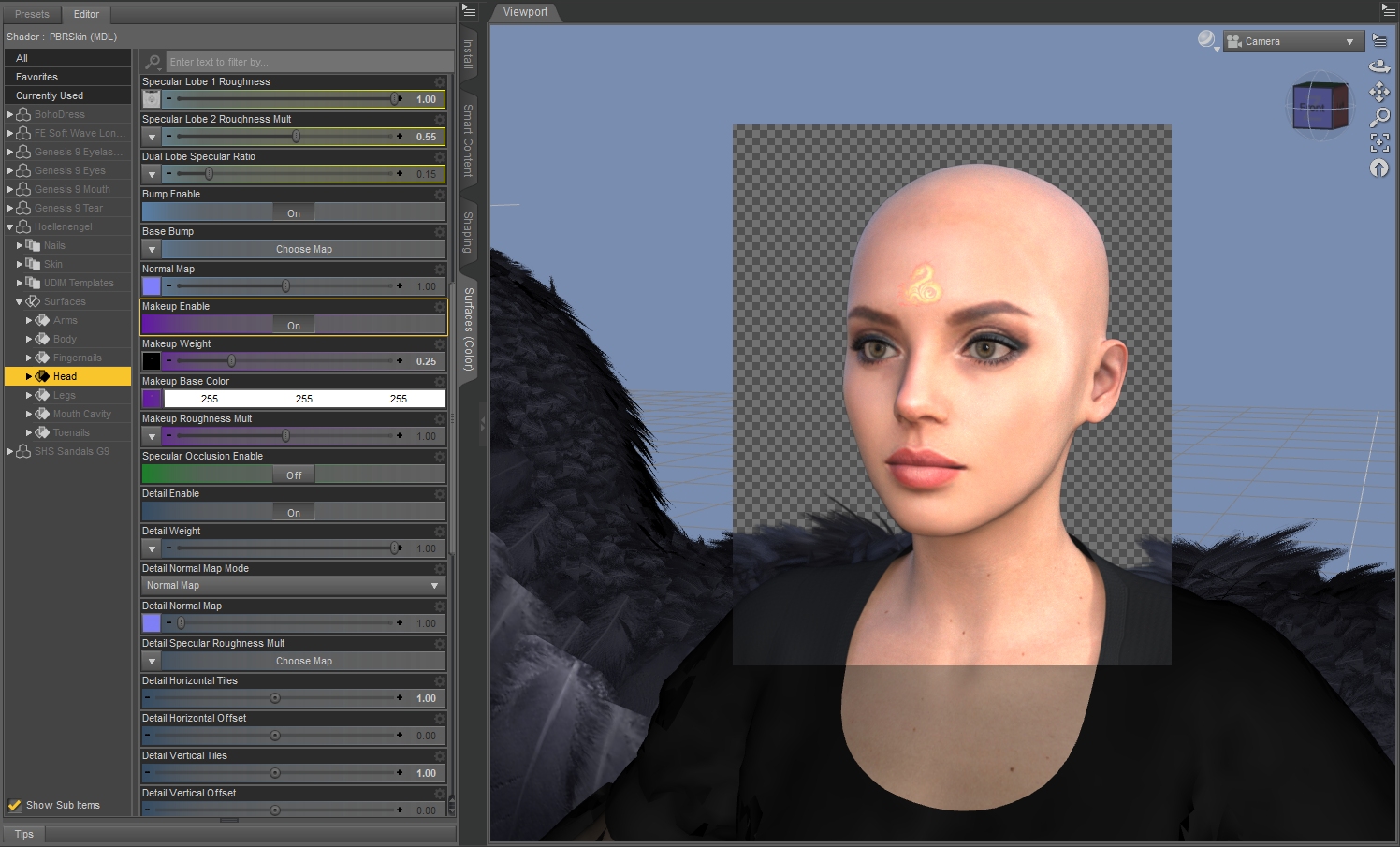Select the Currently Used filter category
This screenshot has height=847, width=1400.
(x=67, y=95)
